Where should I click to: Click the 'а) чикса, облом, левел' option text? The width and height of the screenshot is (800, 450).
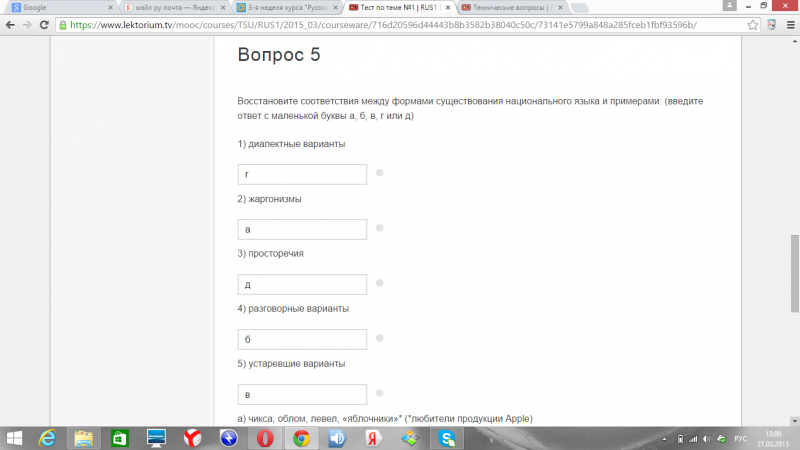[x=385, y=419]
